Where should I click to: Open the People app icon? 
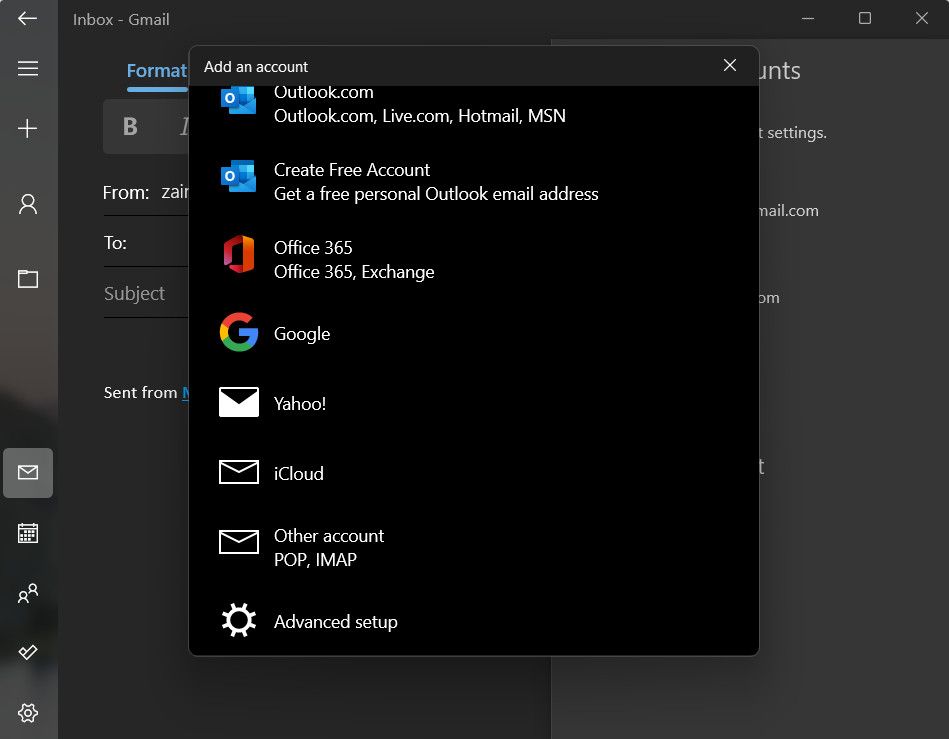click(x=28, y=593)
